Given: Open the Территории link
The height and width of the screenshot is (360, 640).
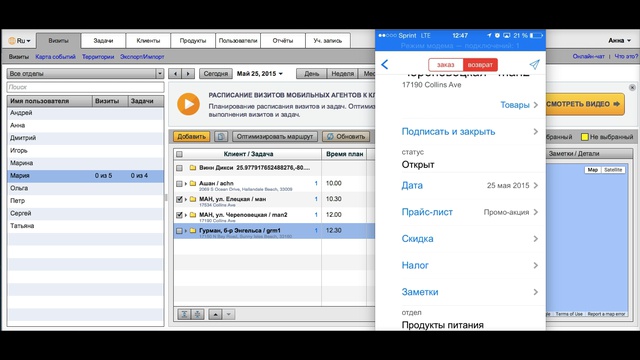Looking at the screenshot, I should click(x=98, y=57).
